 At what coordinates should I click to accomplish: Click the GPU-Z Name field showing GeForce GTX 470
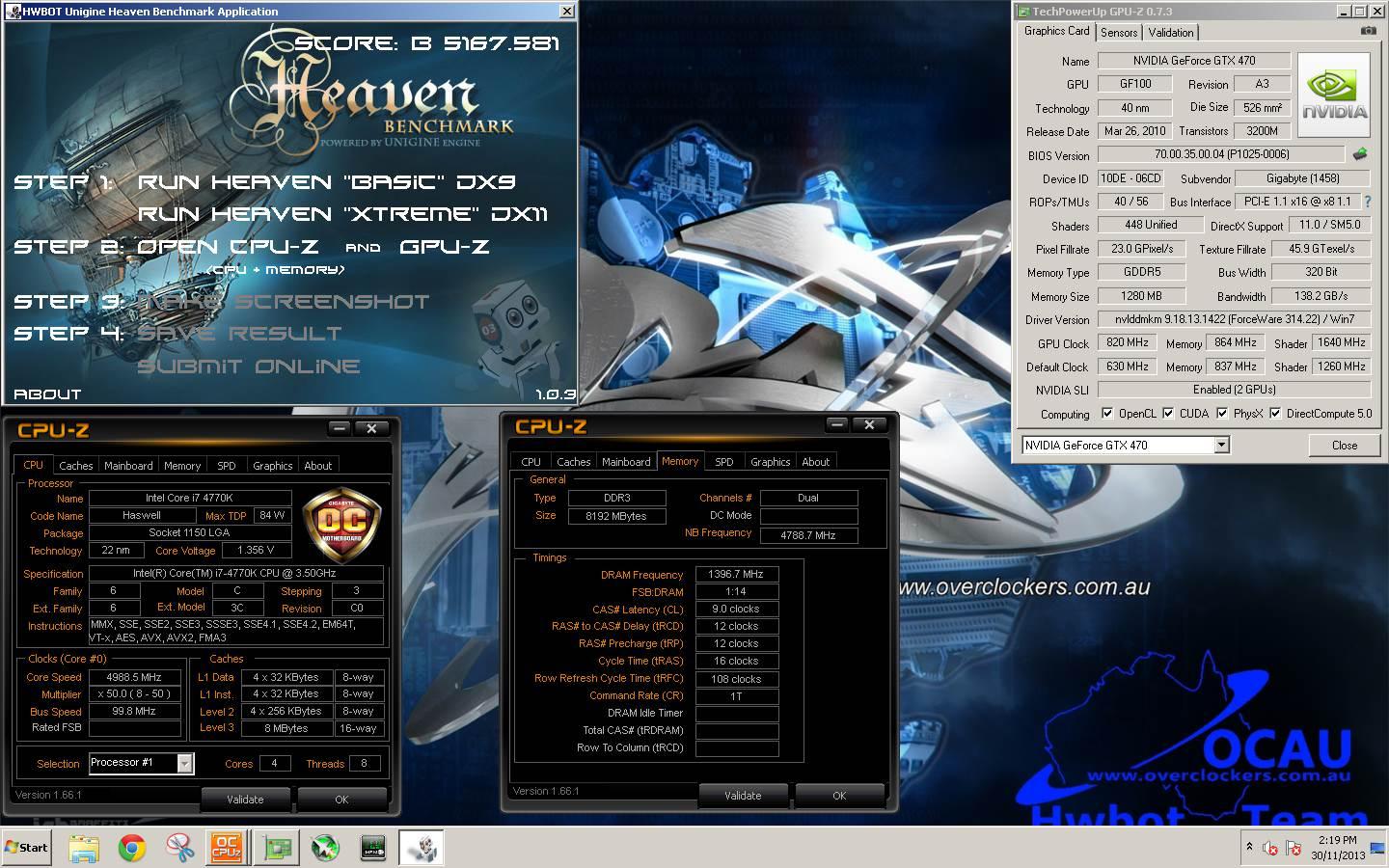coord(1194,61)
